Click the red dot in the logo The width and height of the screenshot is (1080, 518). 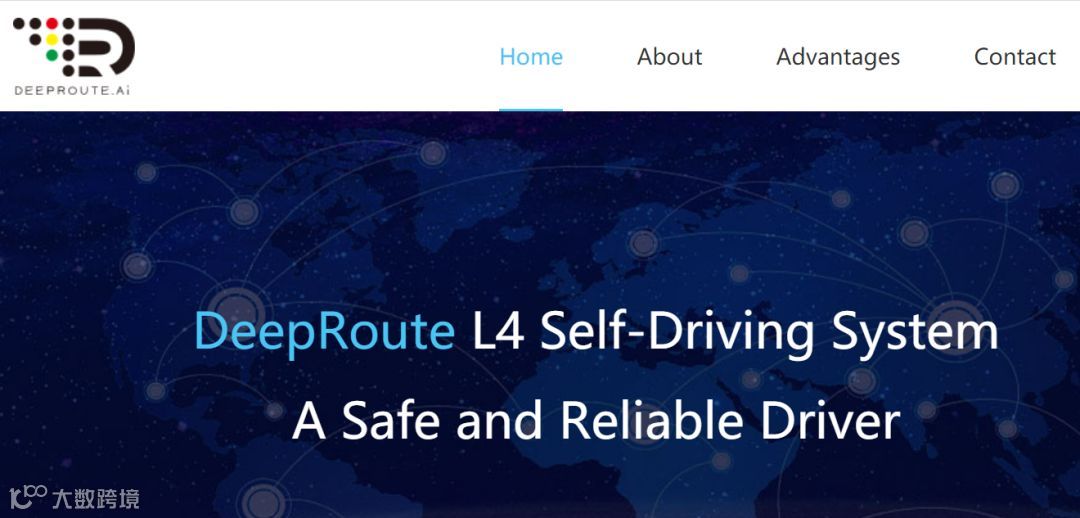tap(52, 23)
